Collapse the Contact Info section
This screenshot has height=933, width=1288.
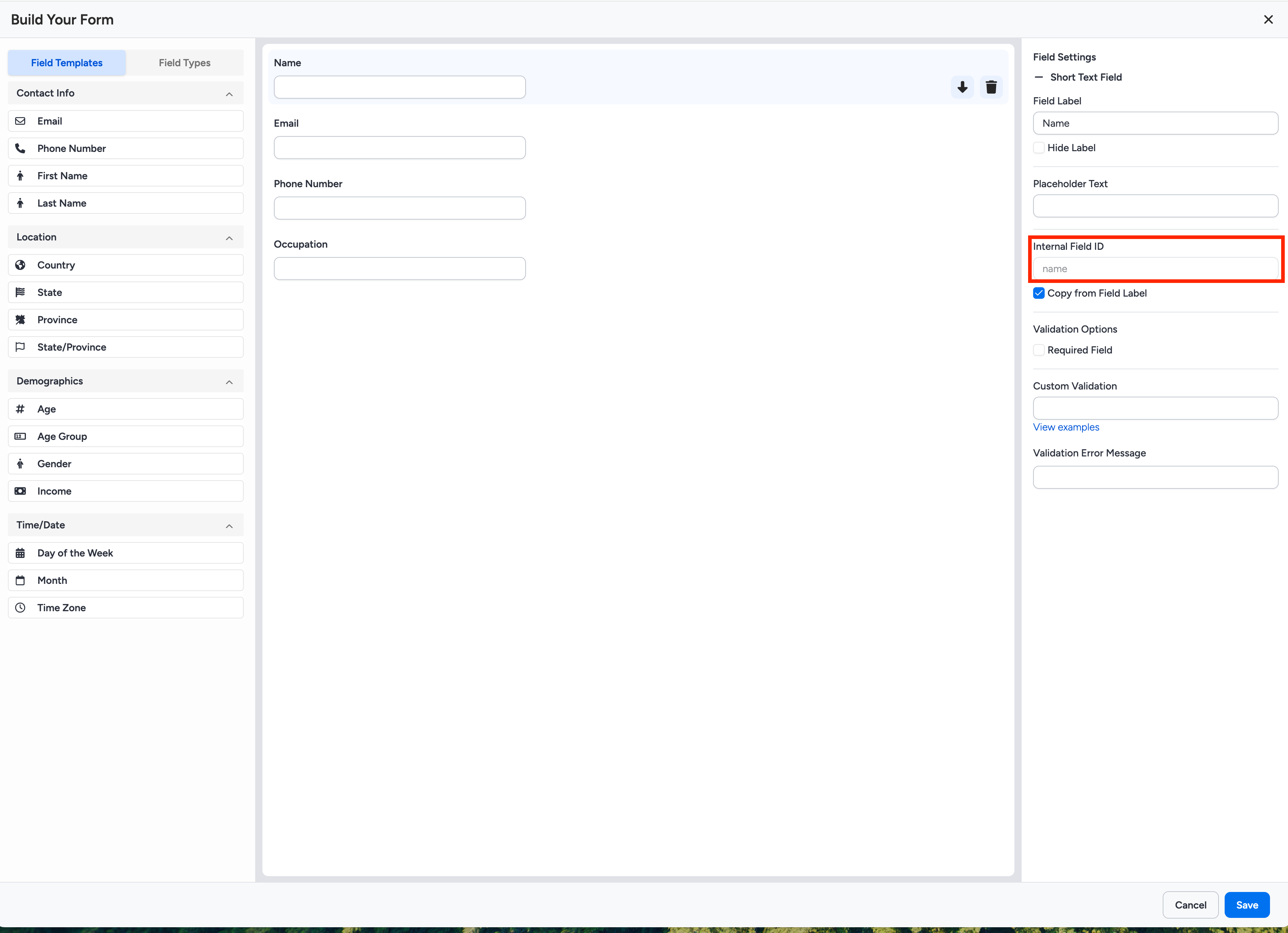click(x=229, y=94)
